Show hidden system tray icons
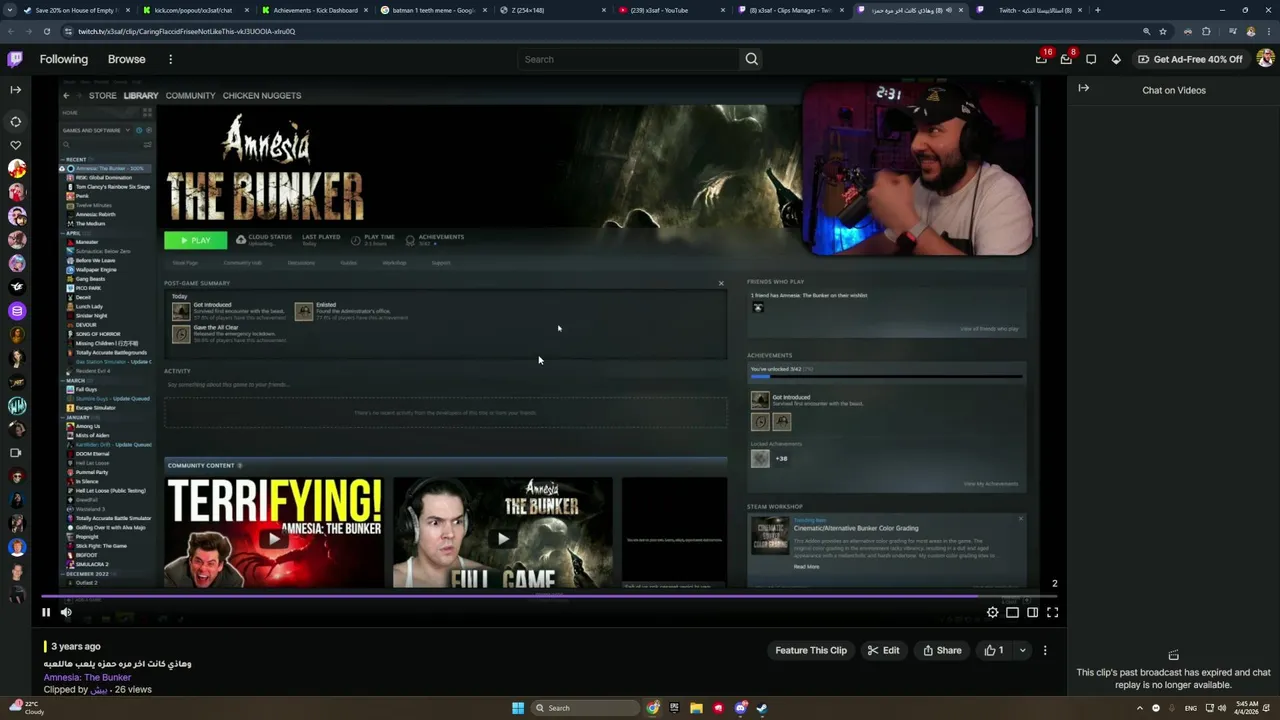 tap(1139, 708)
